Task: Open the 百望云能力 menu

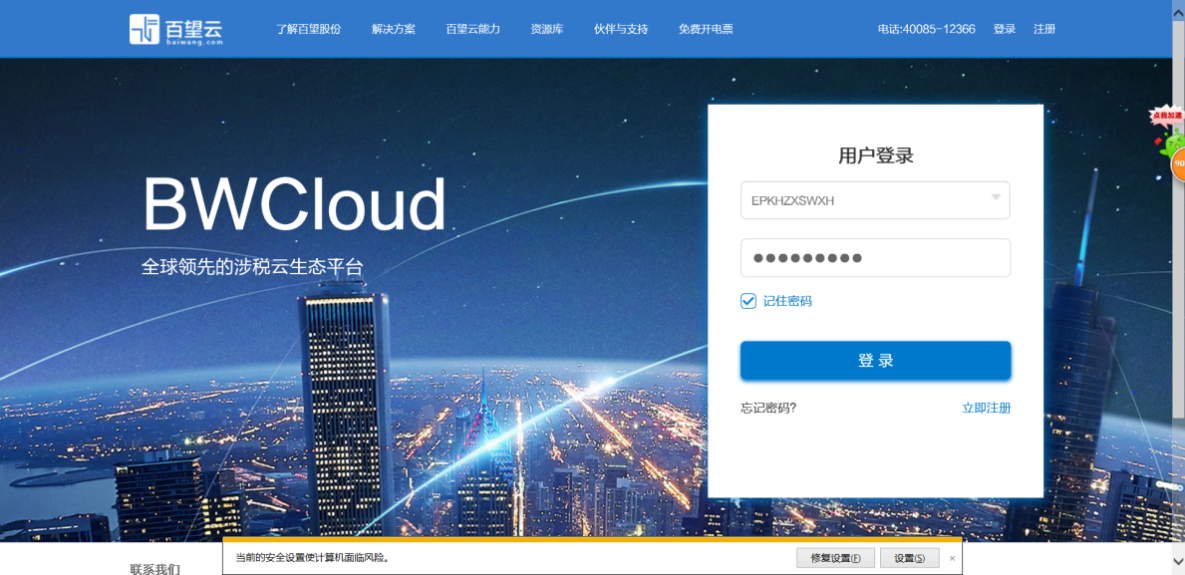Action: tap(473, 29)
